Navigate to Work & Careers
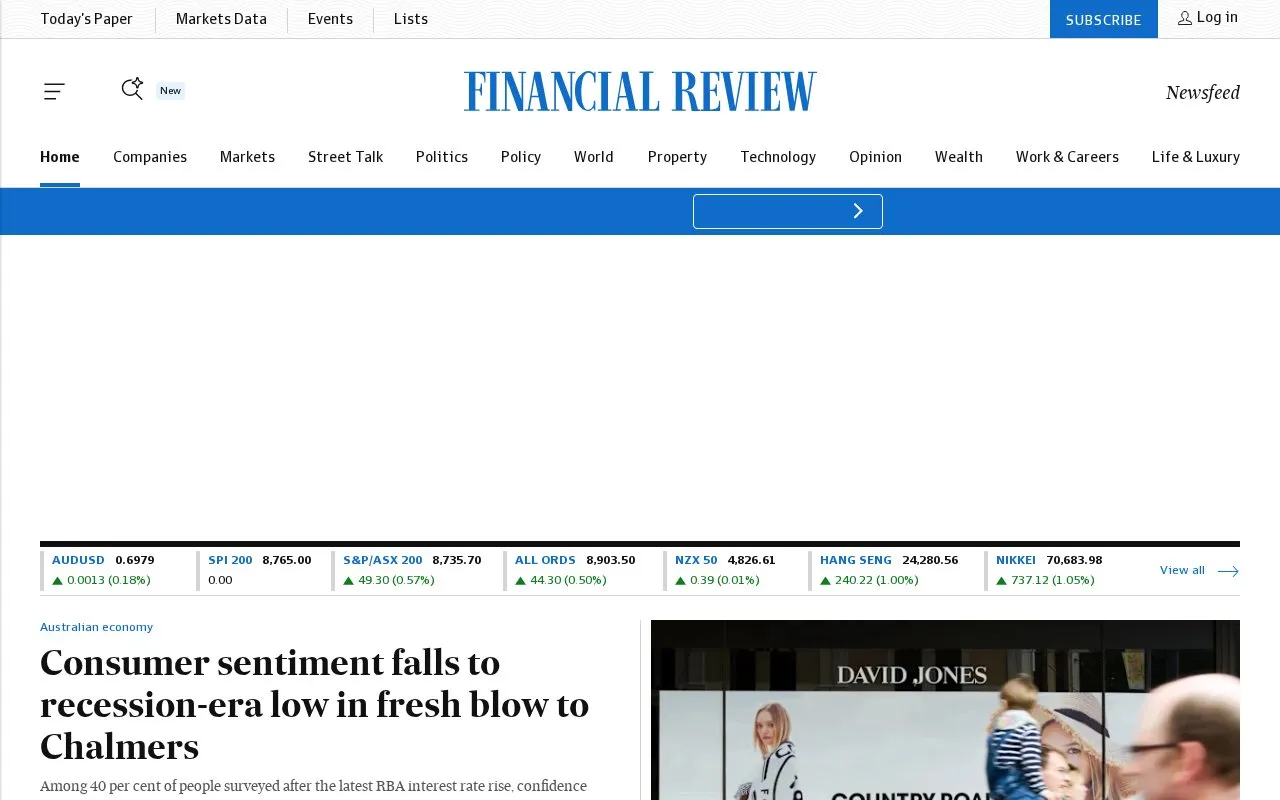 pyautogui.click(x=1067, y=157)
